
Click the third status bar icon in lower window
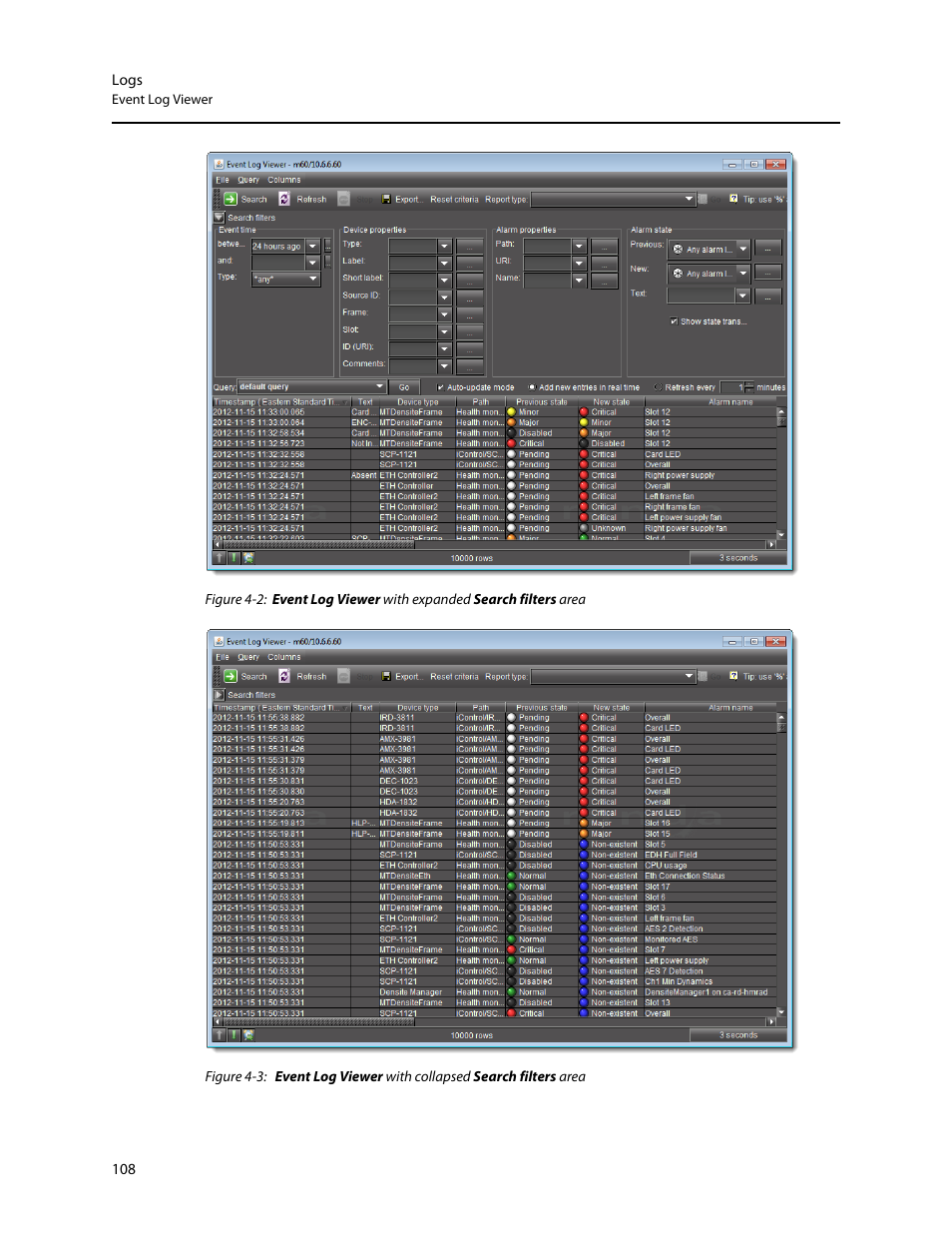(248, 1035)
